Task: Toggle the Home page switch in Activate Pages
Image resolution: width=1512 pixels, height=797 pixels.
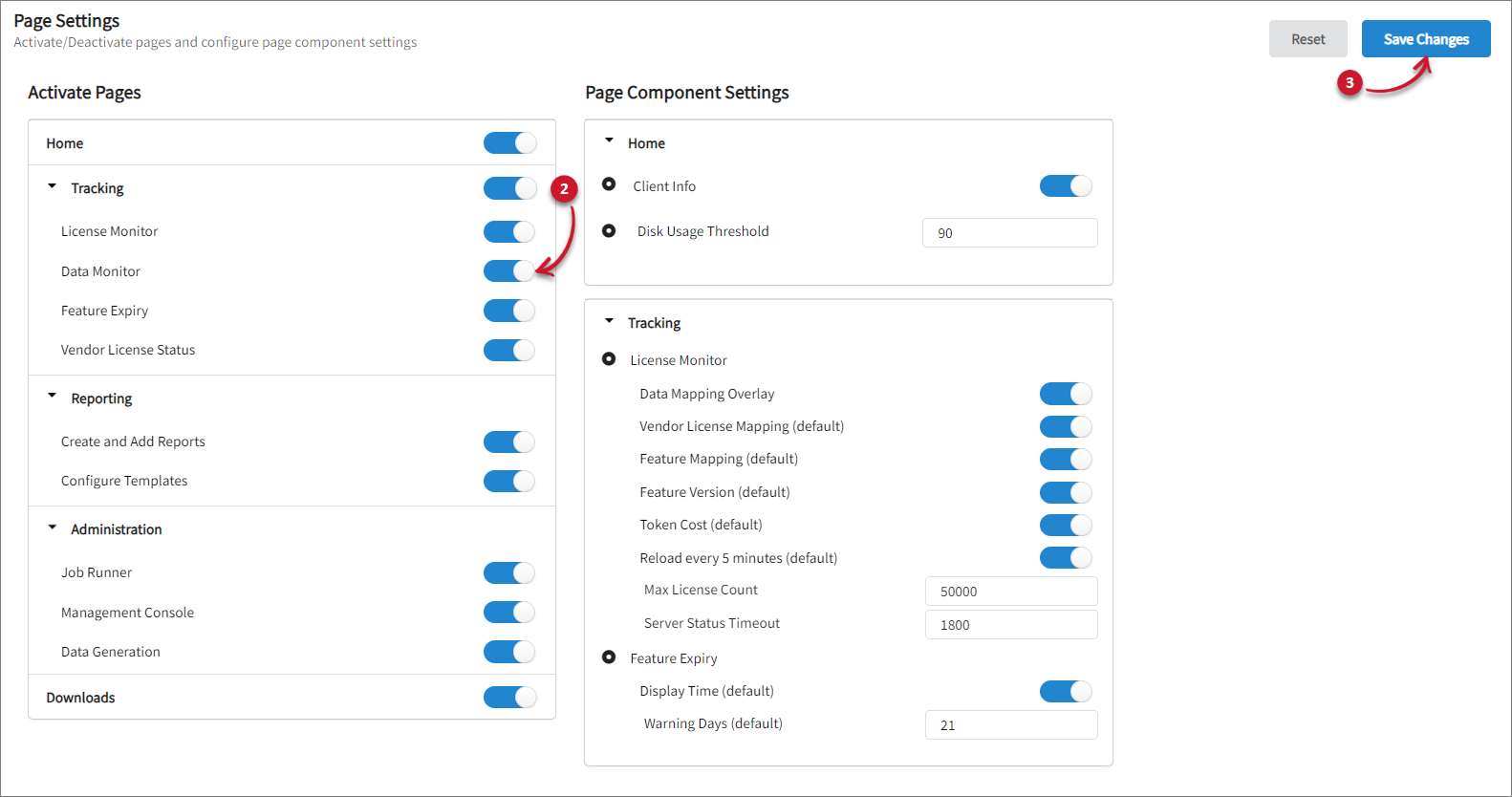Action: click(x=509, y=143)
